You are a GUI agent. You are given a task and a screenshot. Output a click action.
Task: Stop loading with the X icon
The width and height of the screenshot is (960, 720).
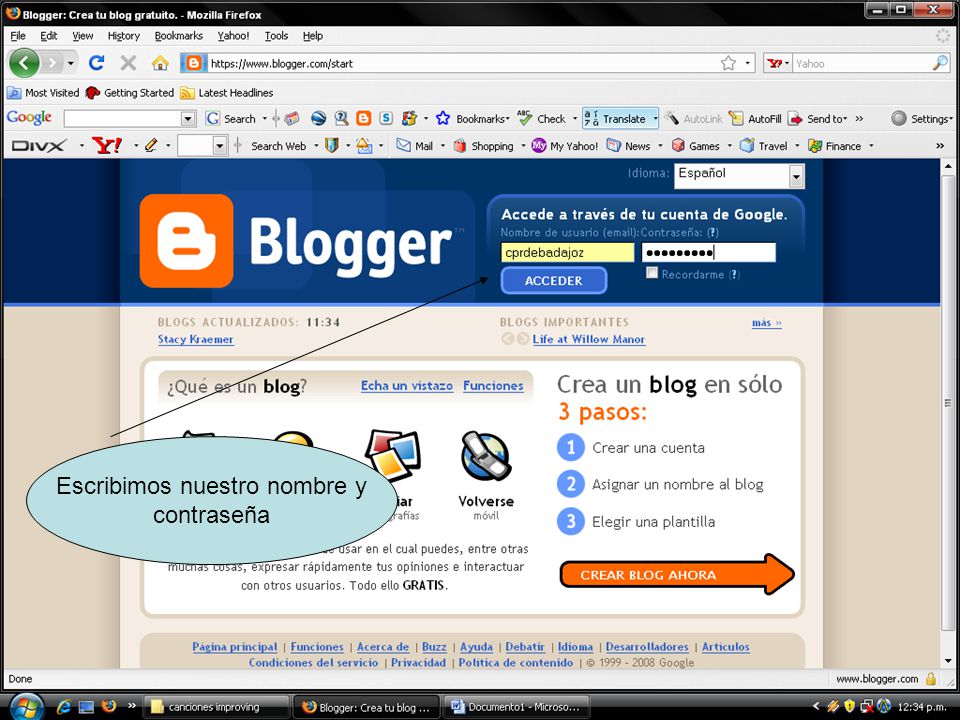tap(128, 62)
